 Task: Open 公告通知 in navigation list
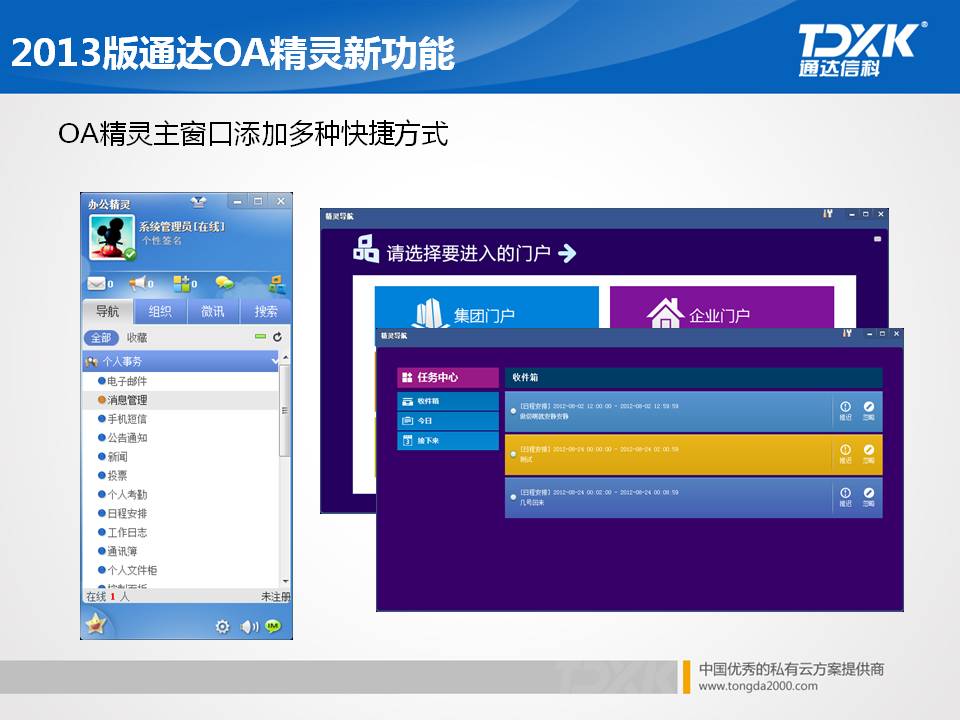[x=127, y=438]
